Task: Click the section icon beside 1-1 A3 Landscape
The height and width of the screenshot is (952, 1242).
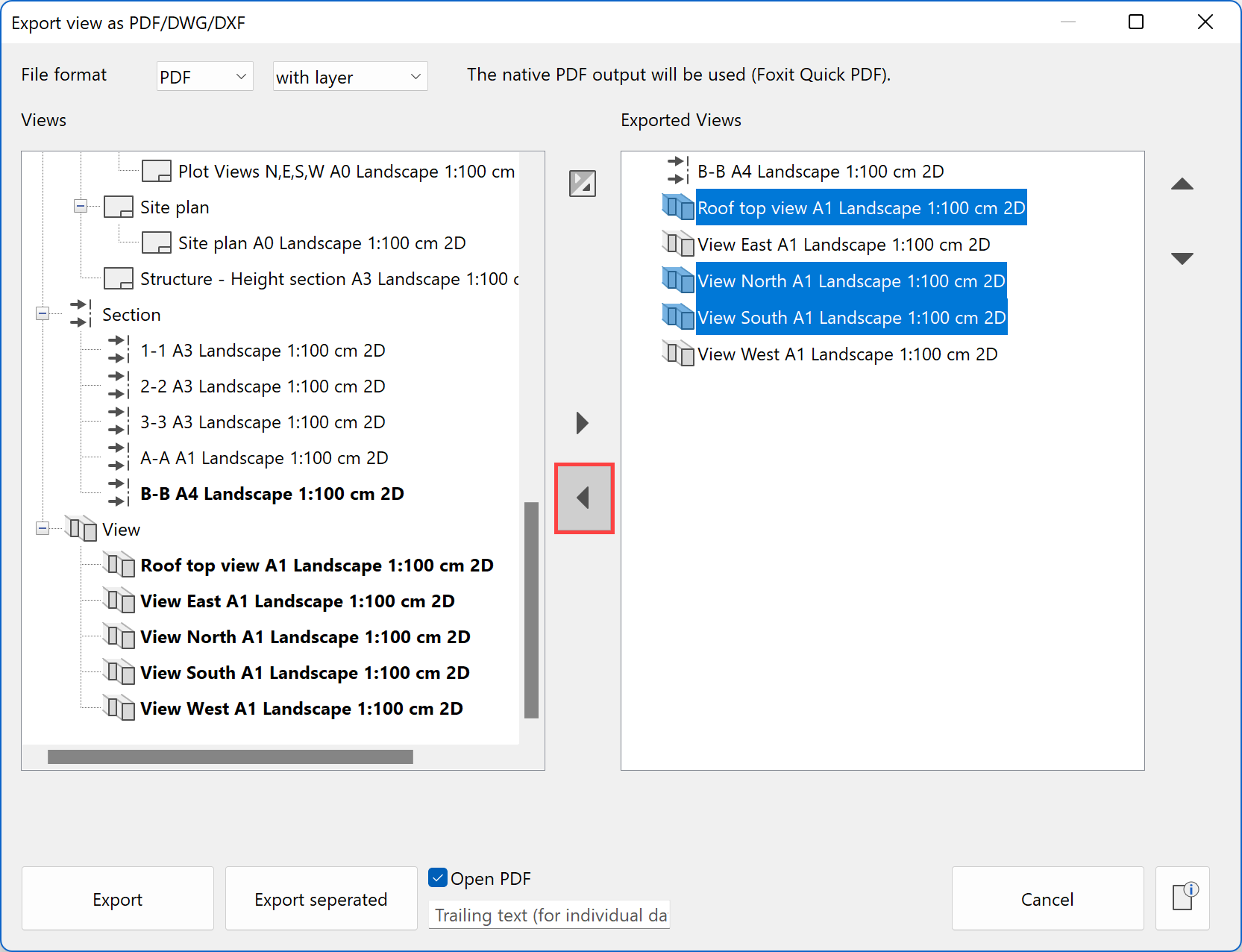Action: 117,350
